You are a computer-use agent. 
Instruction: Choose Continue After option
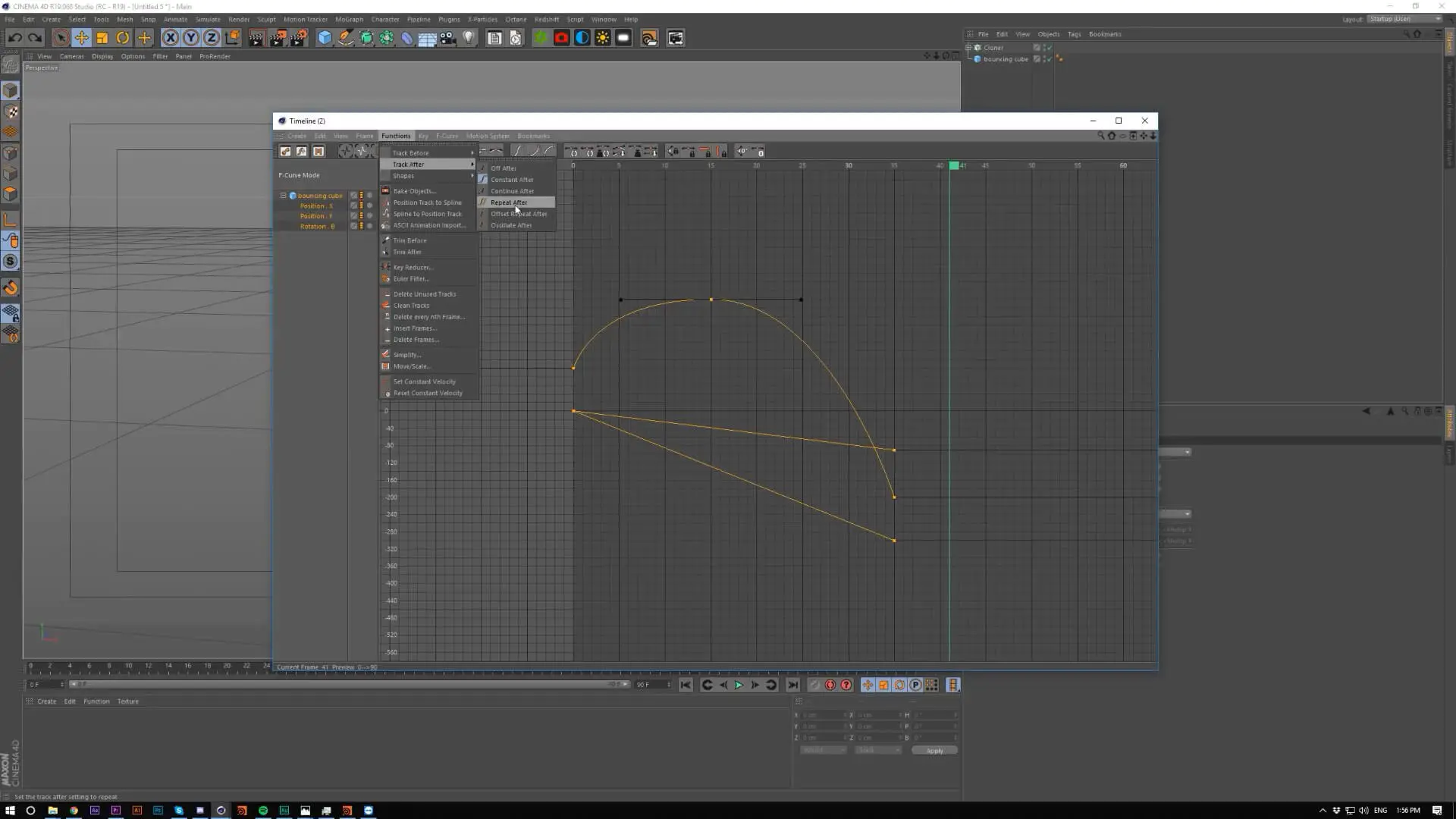coord(516,191)
